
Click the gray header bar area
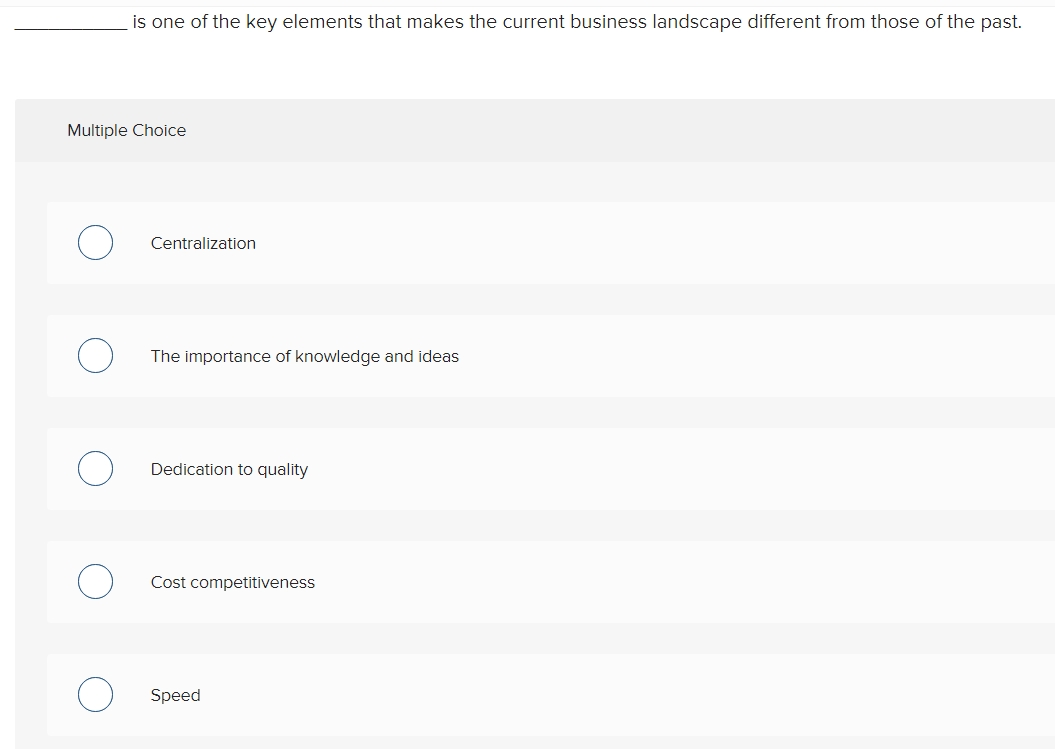point(600,130)
